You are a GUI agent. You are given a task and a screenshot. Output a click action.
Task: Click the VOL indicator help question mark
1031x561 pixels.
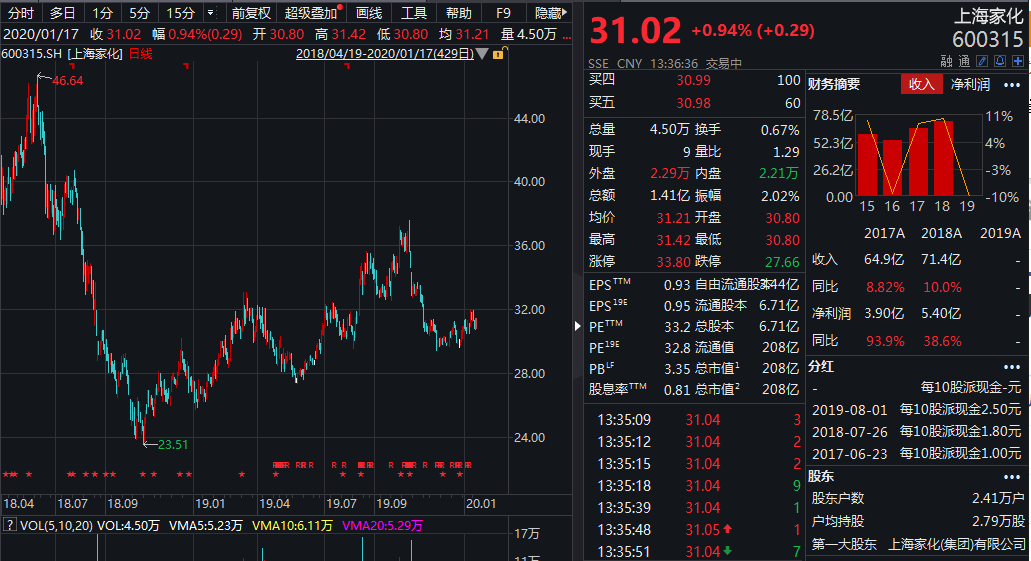pyautogui.click(x=10, y=525)
